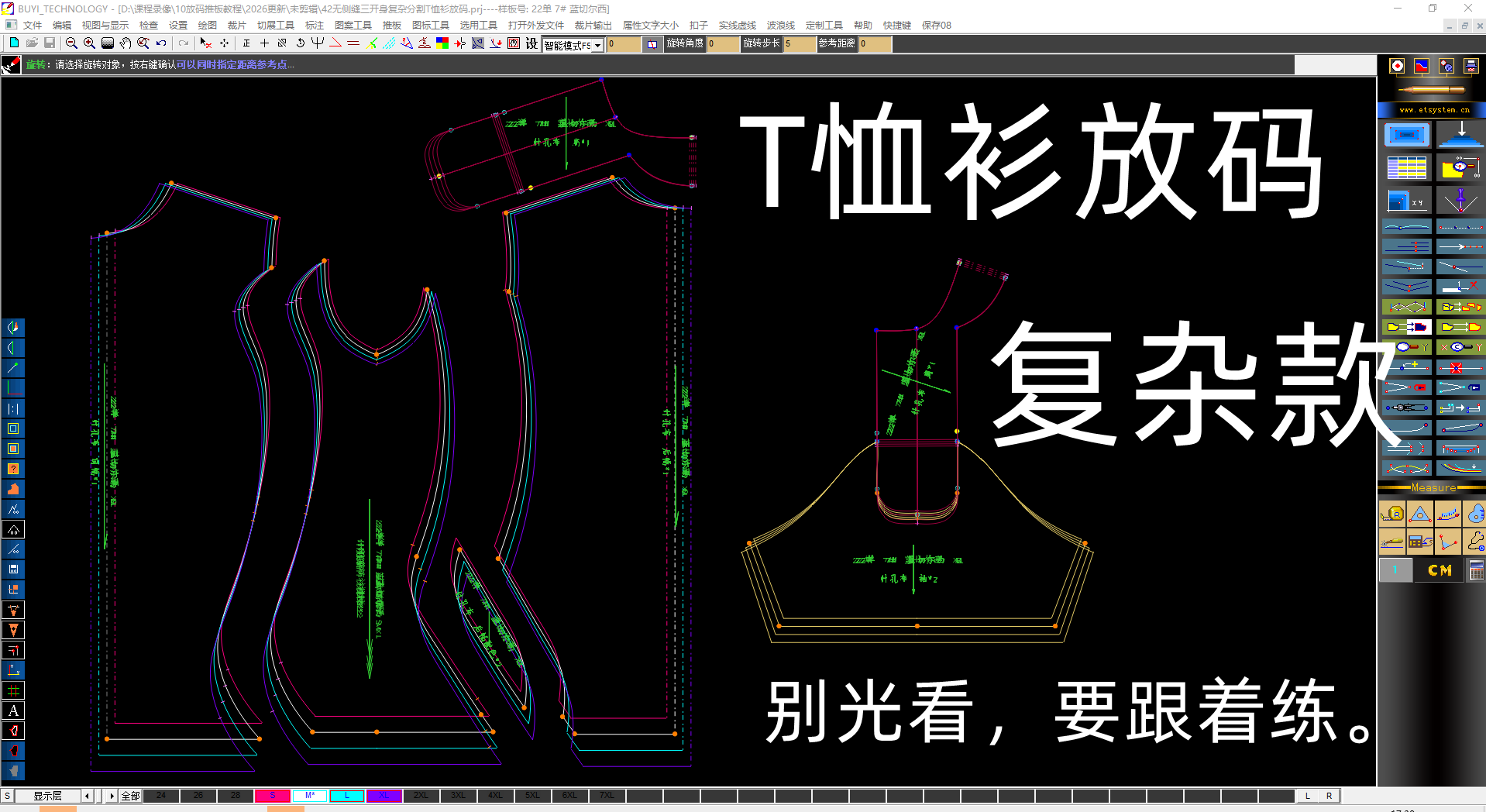Image resolution: width=1486 pixels, height=812 pixels.
Task: Toggle size 2XL in size bar
Action: click(421, 796)
